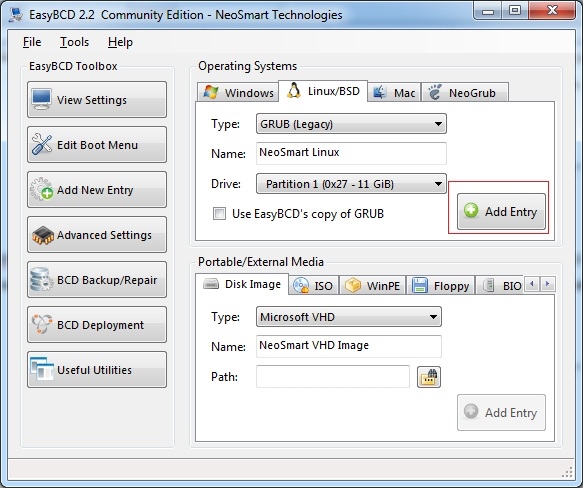583x488 pixels.
Task: Click the Windows flag icon on its tab
Action: tap(211, 92)
